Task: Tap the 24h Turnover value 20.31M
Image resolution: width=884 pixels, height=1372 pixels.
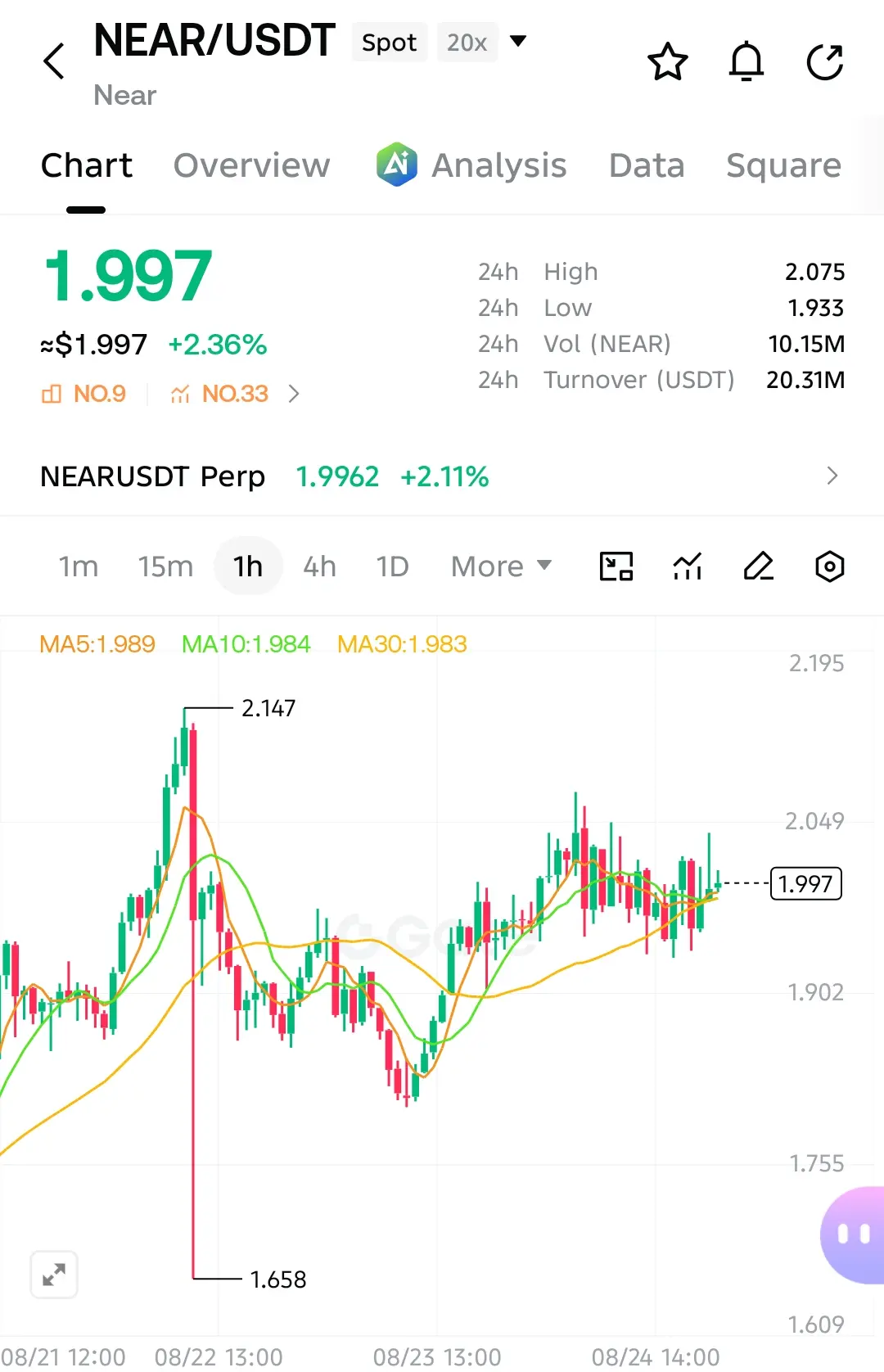Action: [805, 380]
